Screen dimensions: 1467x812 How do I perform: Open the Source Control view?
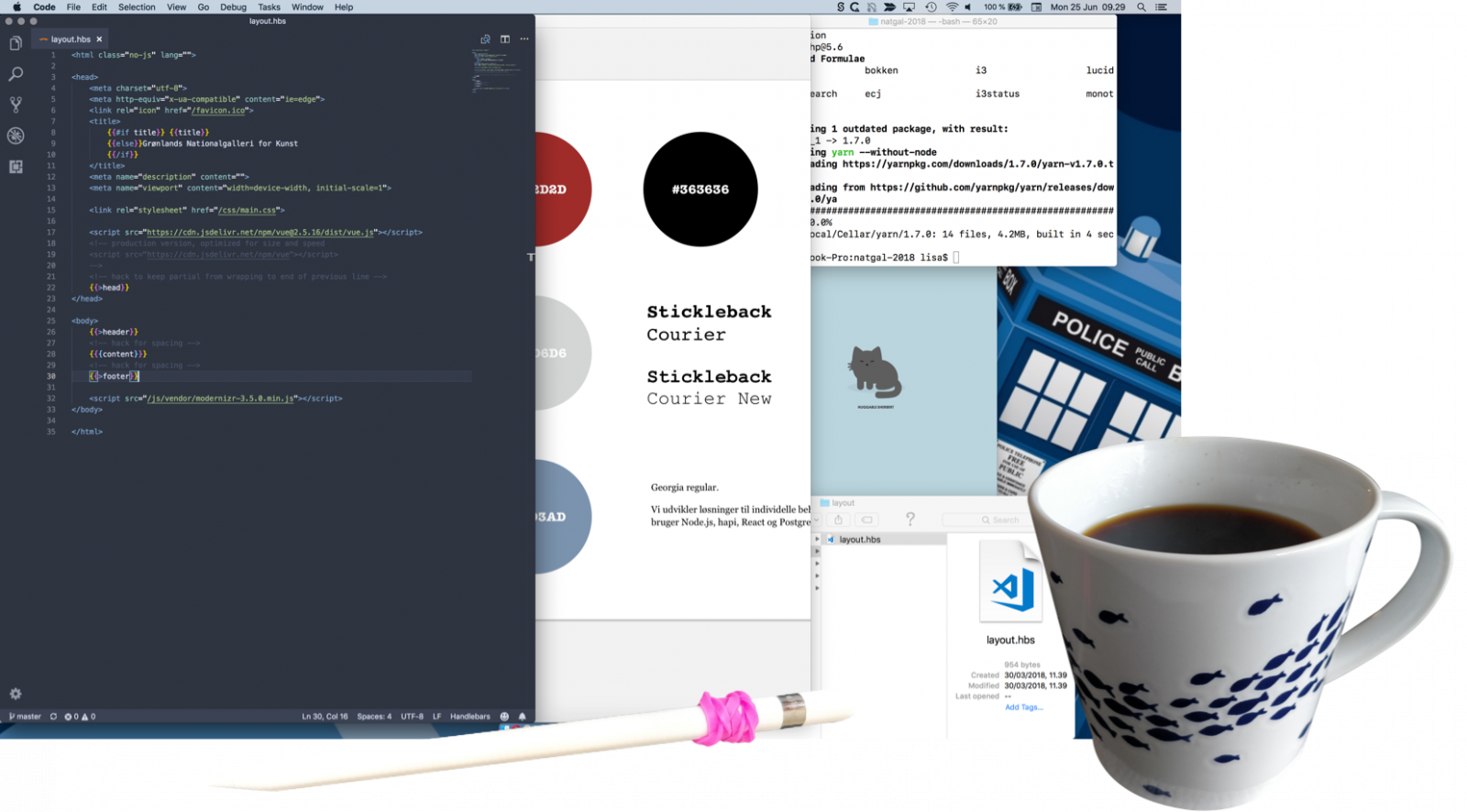16,104
